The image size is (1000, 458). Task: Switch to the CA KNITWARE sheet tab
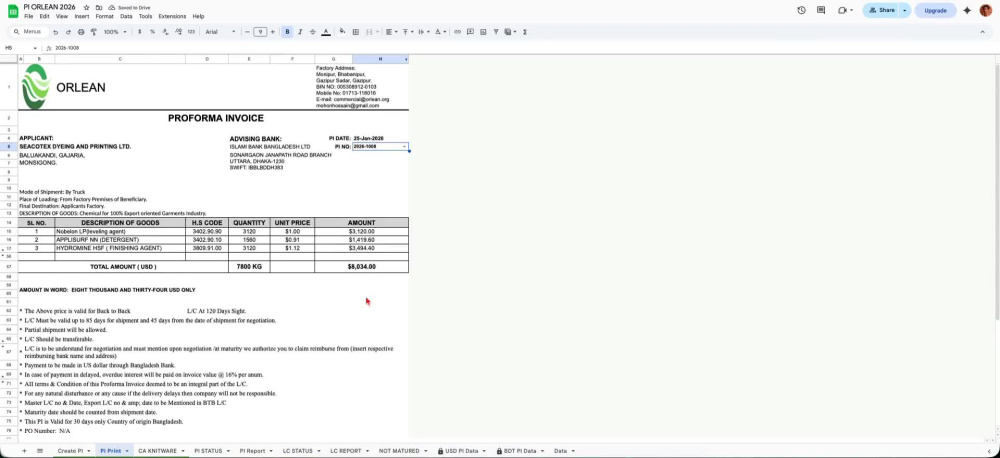161,451
